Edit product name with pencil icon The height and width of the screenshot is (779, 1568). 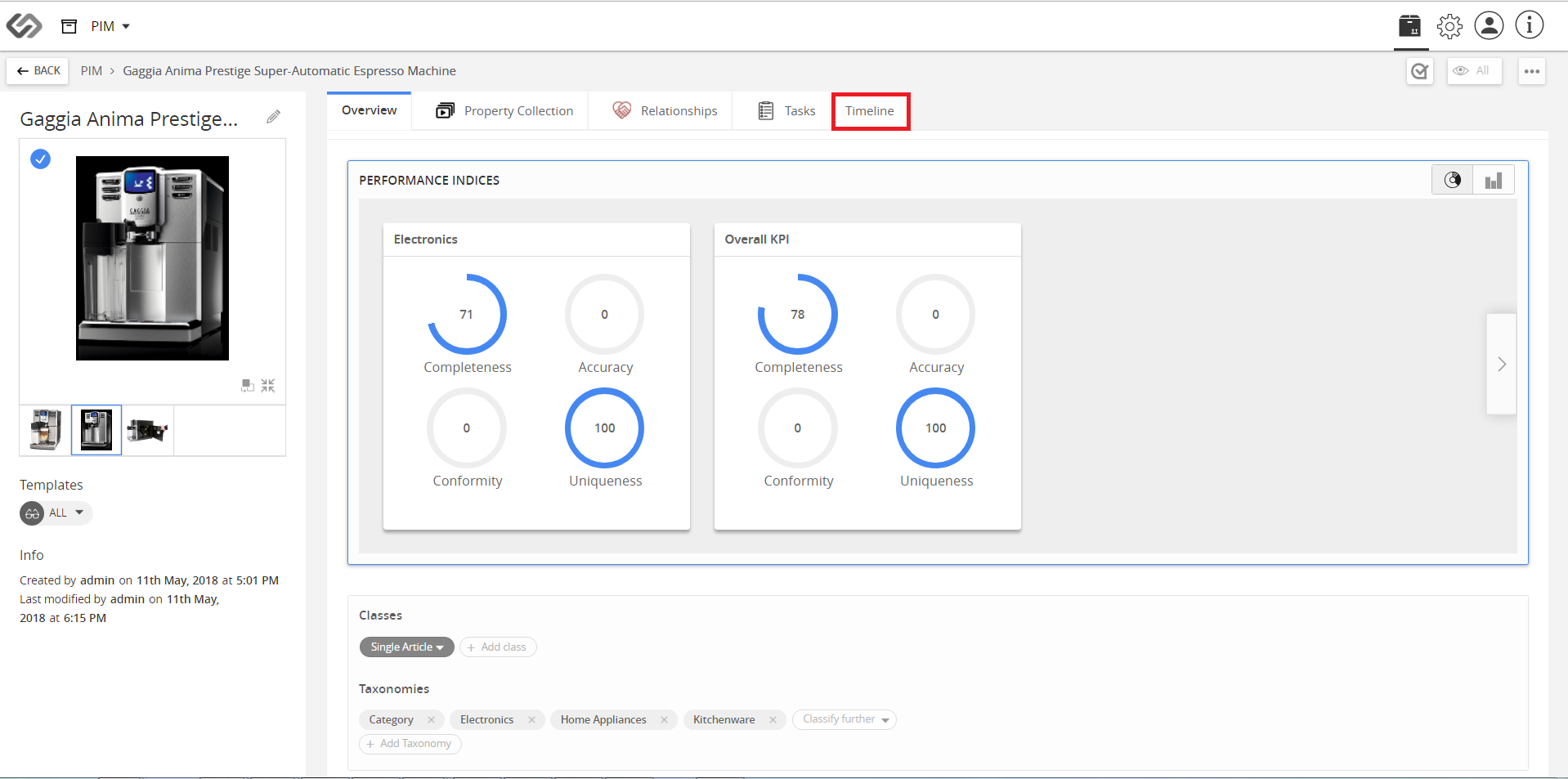[274, 117]
